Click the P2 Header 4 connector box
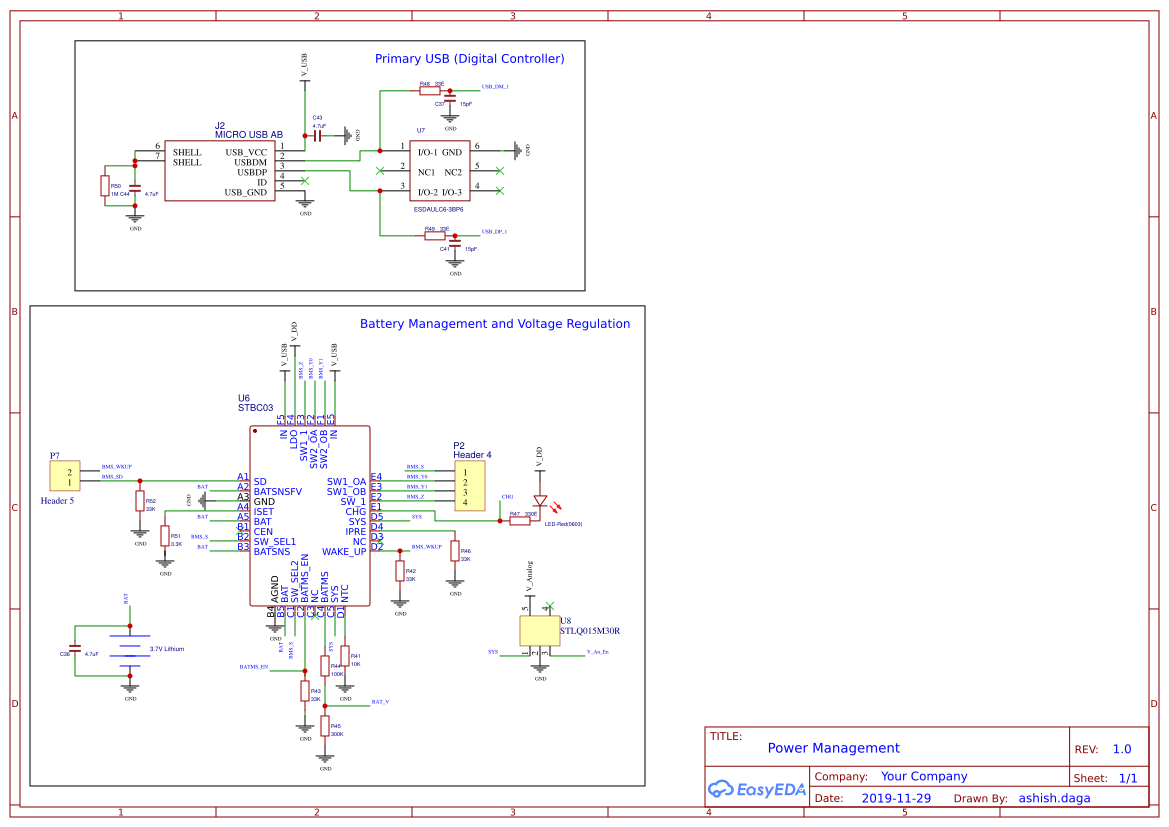Screen dimensions: 1169x827 (x=470, y=485)
